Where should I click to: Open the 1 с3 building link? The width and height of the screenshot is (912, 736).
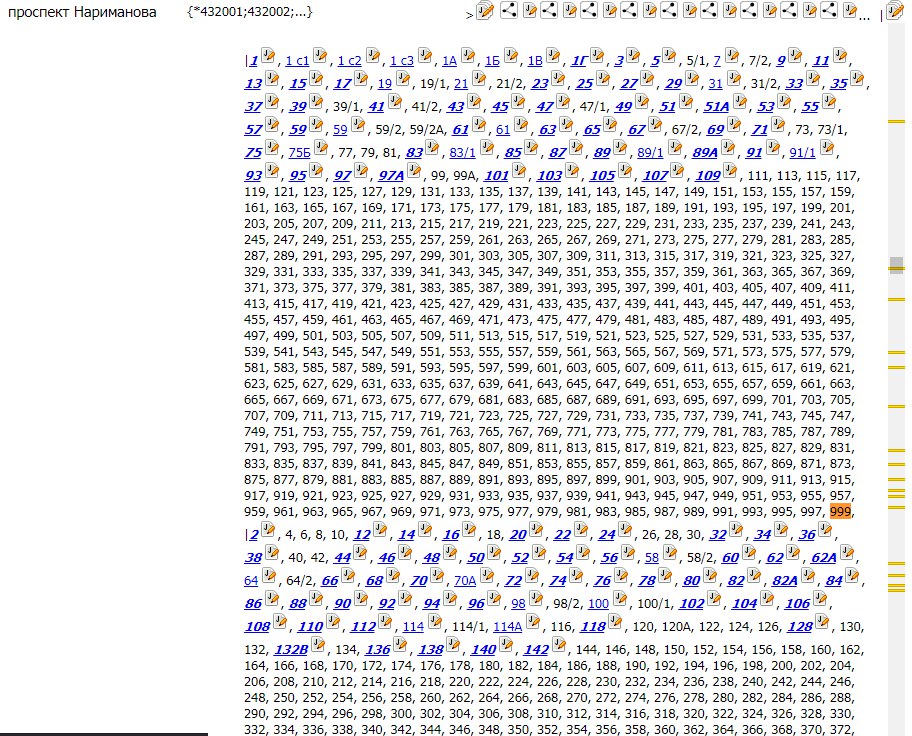point(401,61)
